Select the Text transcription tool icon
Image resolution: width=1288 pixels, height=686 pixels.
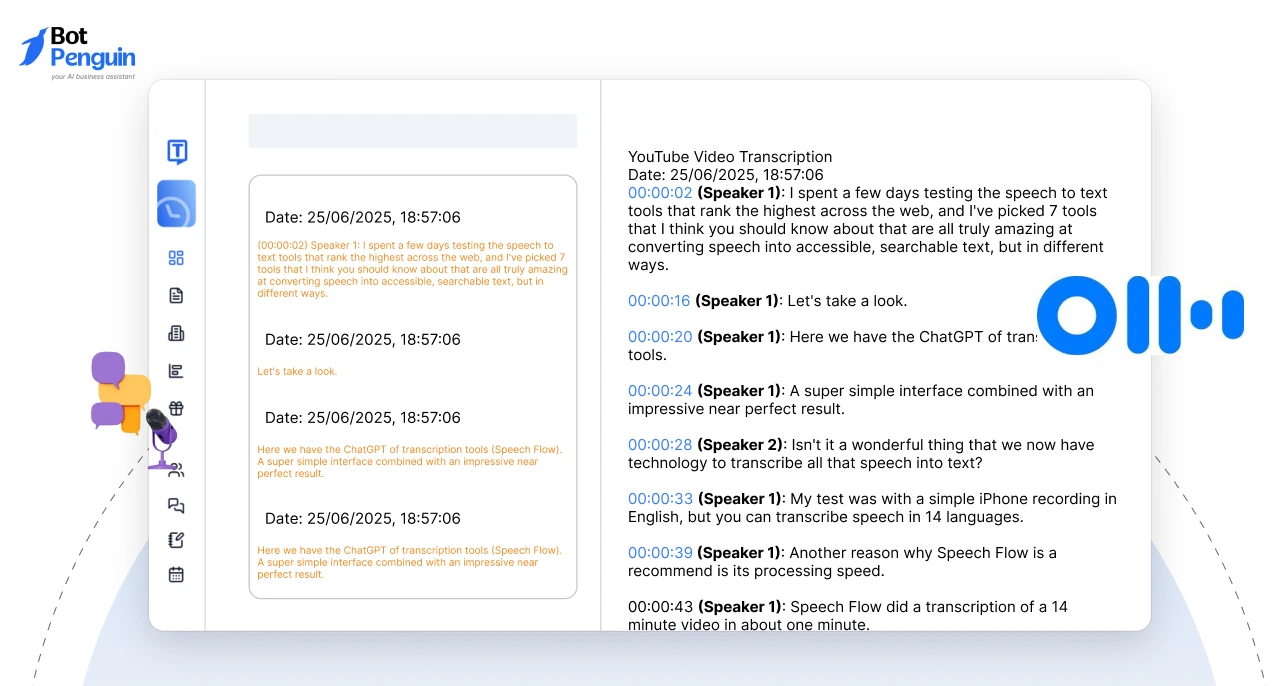coord(176,152)
